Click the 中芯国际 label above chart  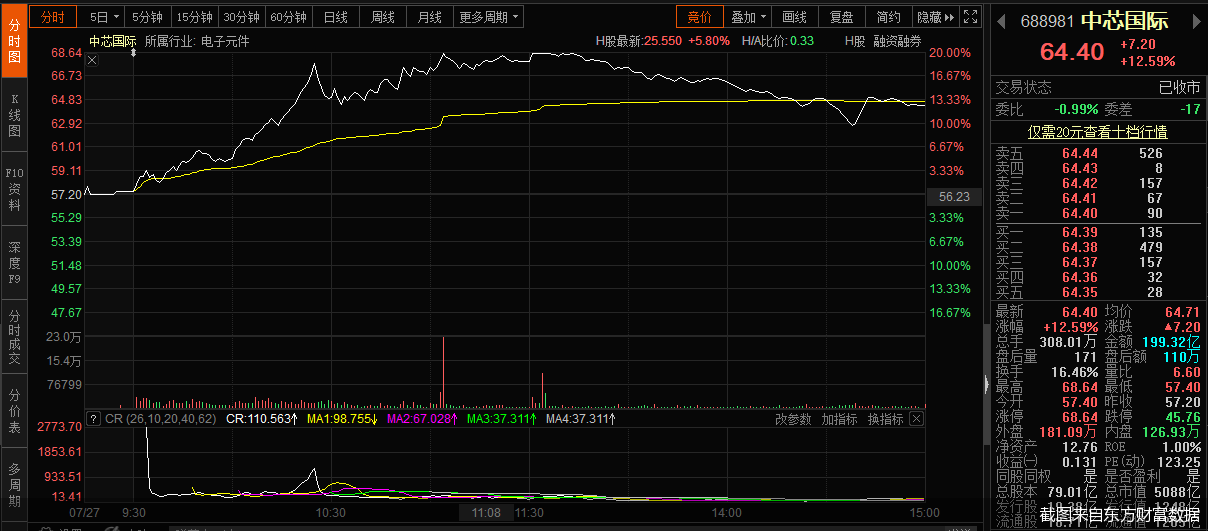(112, 41)
